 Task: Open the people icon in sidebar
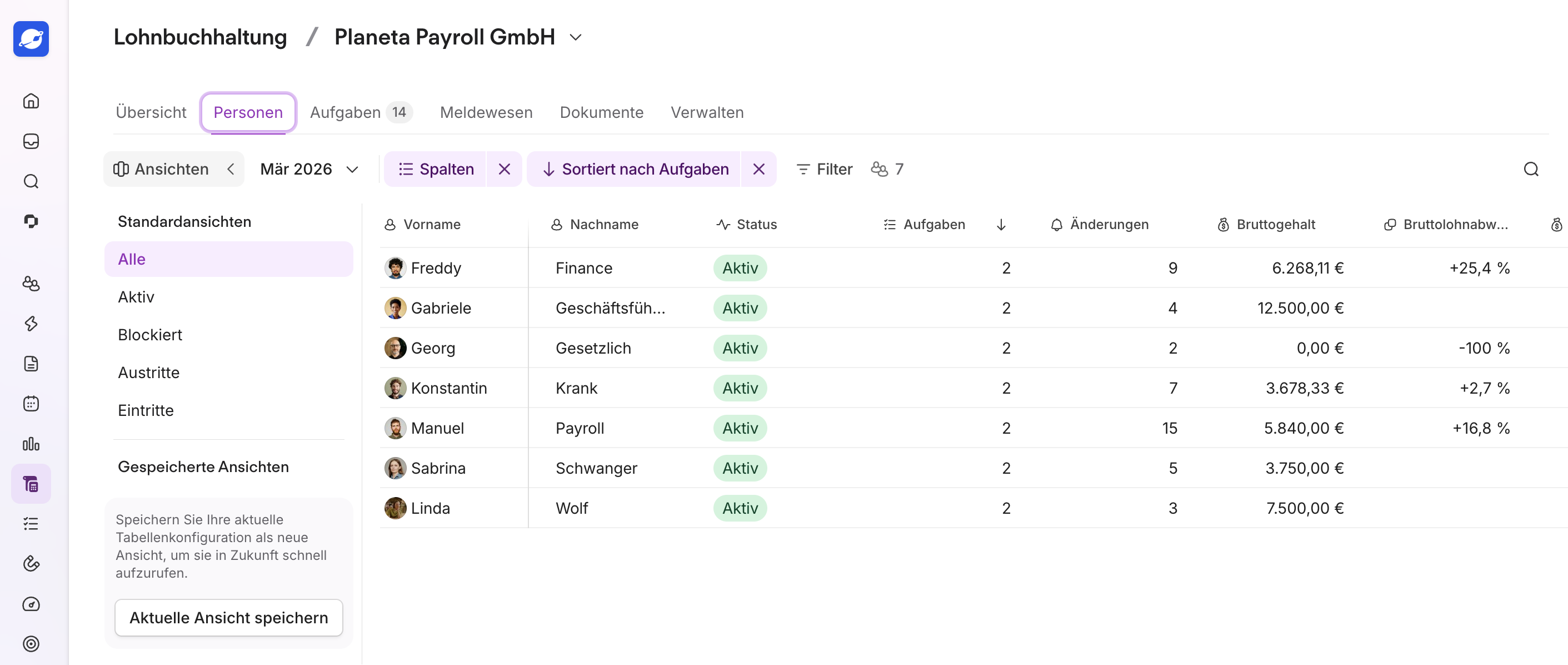click(x=31, y=283)
